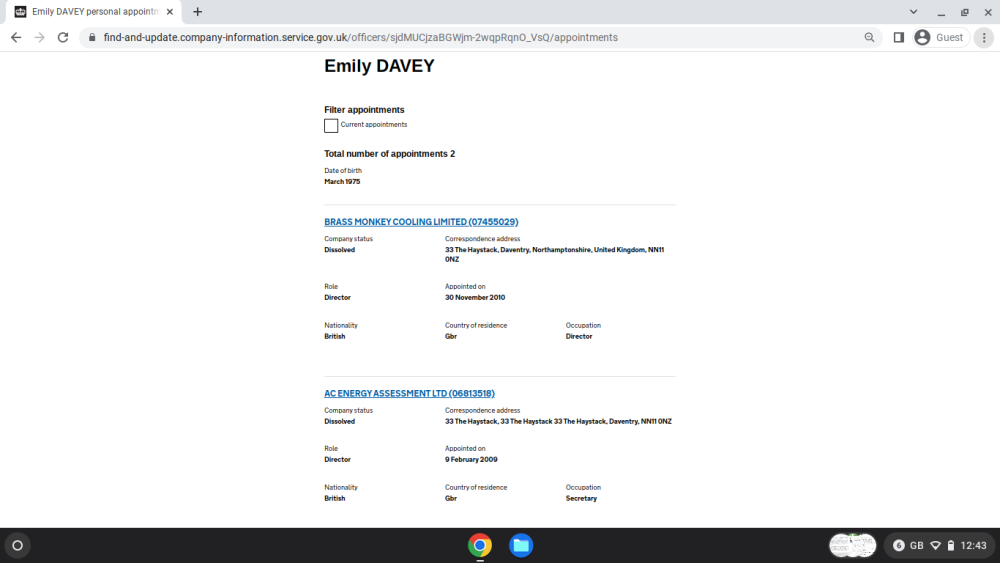Launch Chrome from the shelf
This screenshot has height=563, width=1000.
[480, 546]
